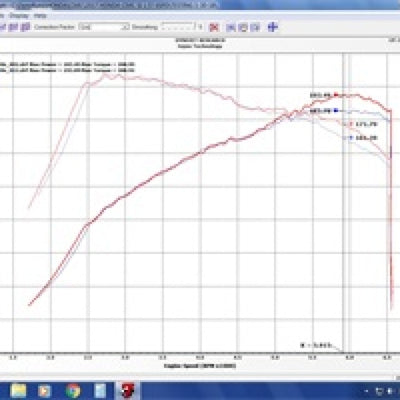This screenshot has width=400, height=400.
Task: Open Google Chrome from the taskbar
Action: (x=73, y=391)
